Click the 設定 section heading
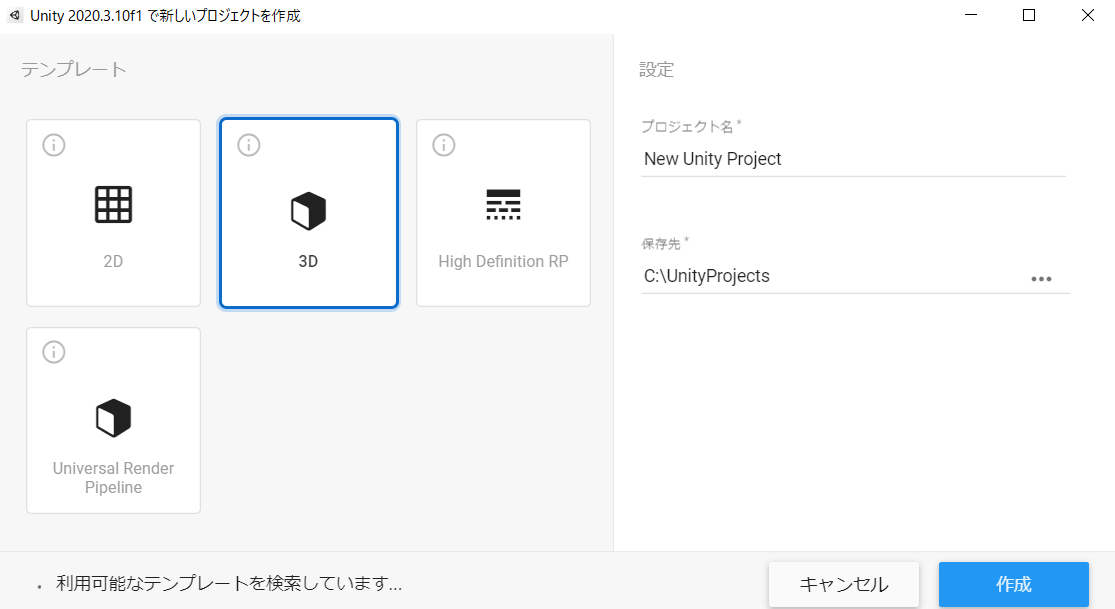 (x=658, y=69)
